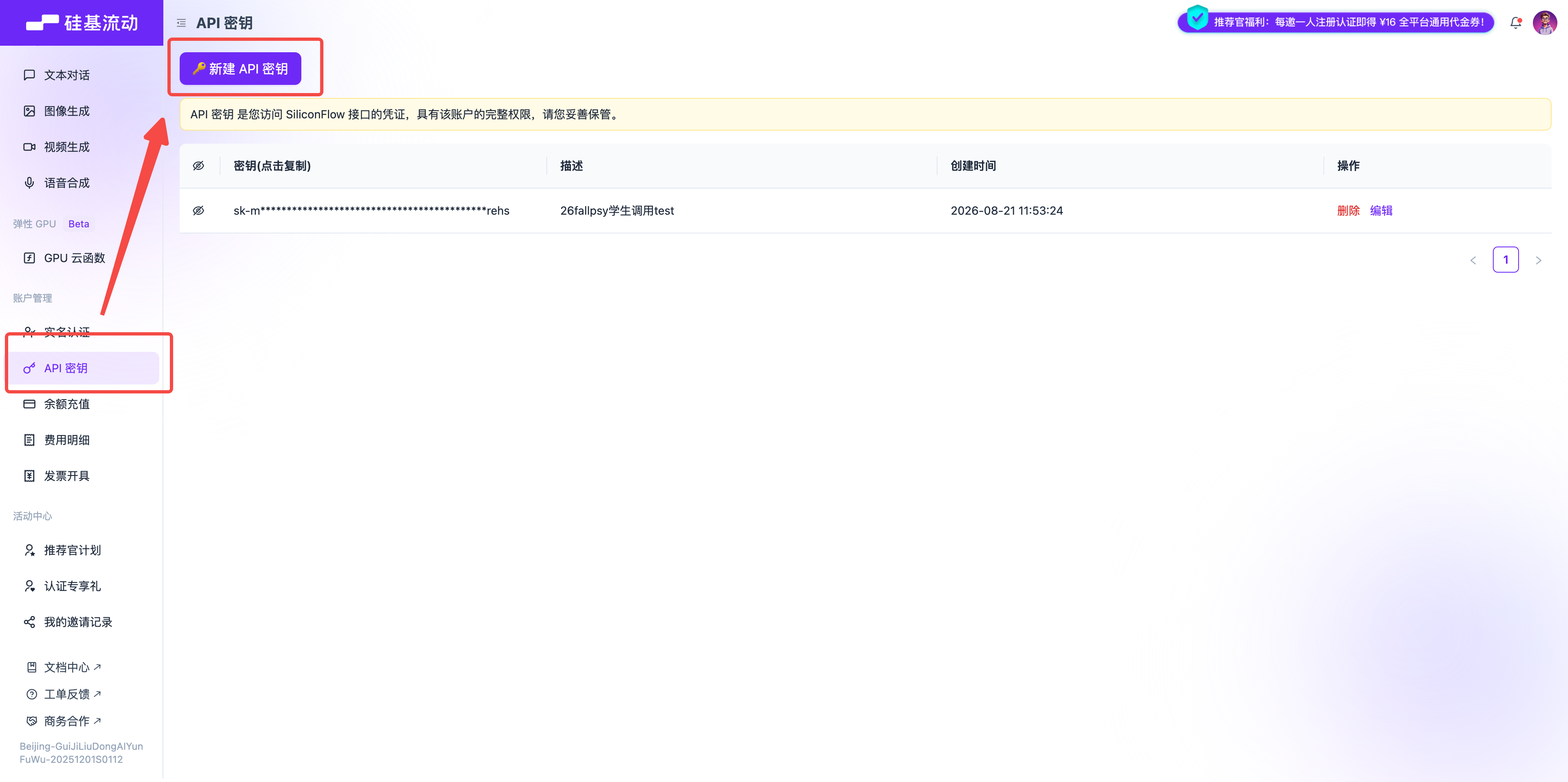Click the card icon for 余额充值

[x=29, y=404]
